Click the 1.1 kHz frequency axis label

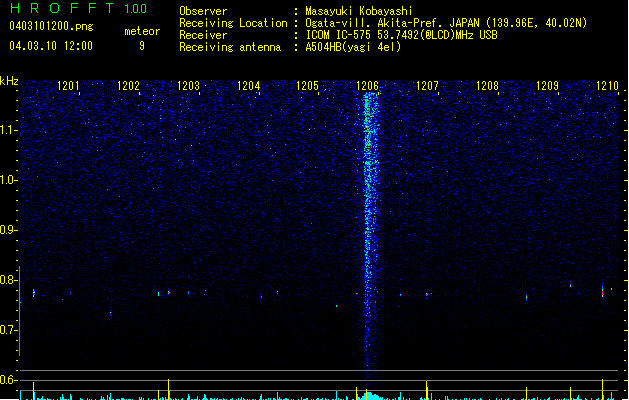coord(8,130)
